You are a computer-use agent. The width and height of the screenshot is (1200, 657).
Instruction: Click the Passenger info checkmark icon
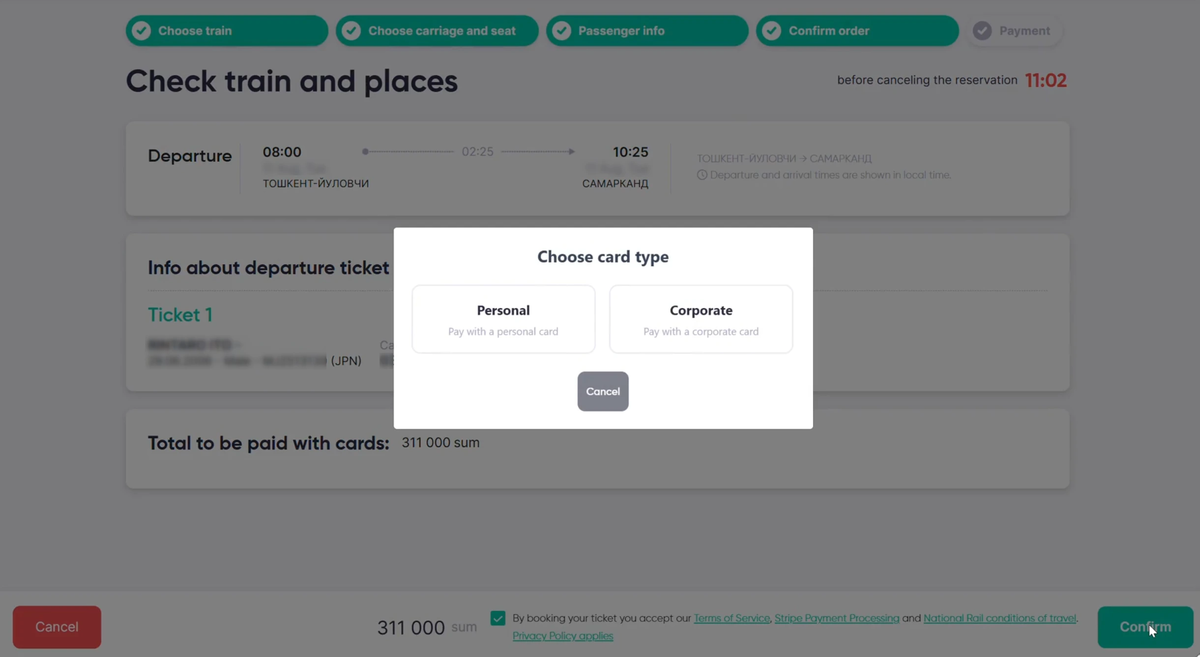tap(562, 31)
